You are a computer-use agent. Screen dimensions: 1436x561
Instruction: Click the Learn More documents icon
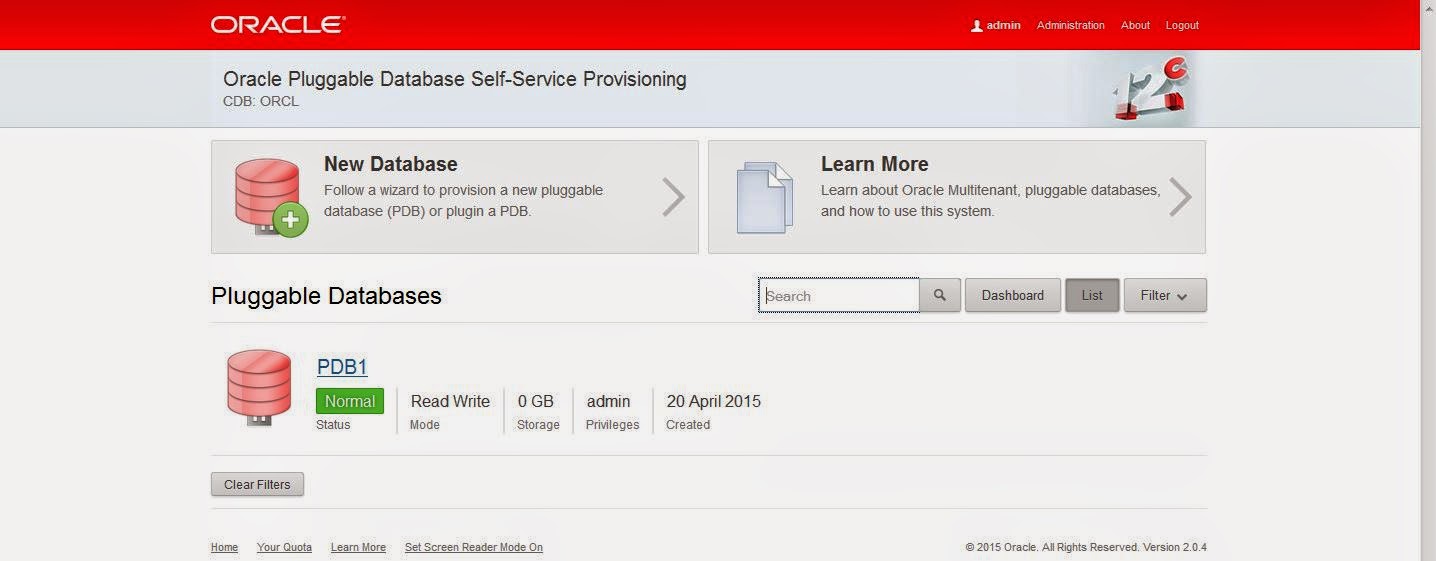coord(765,197)
